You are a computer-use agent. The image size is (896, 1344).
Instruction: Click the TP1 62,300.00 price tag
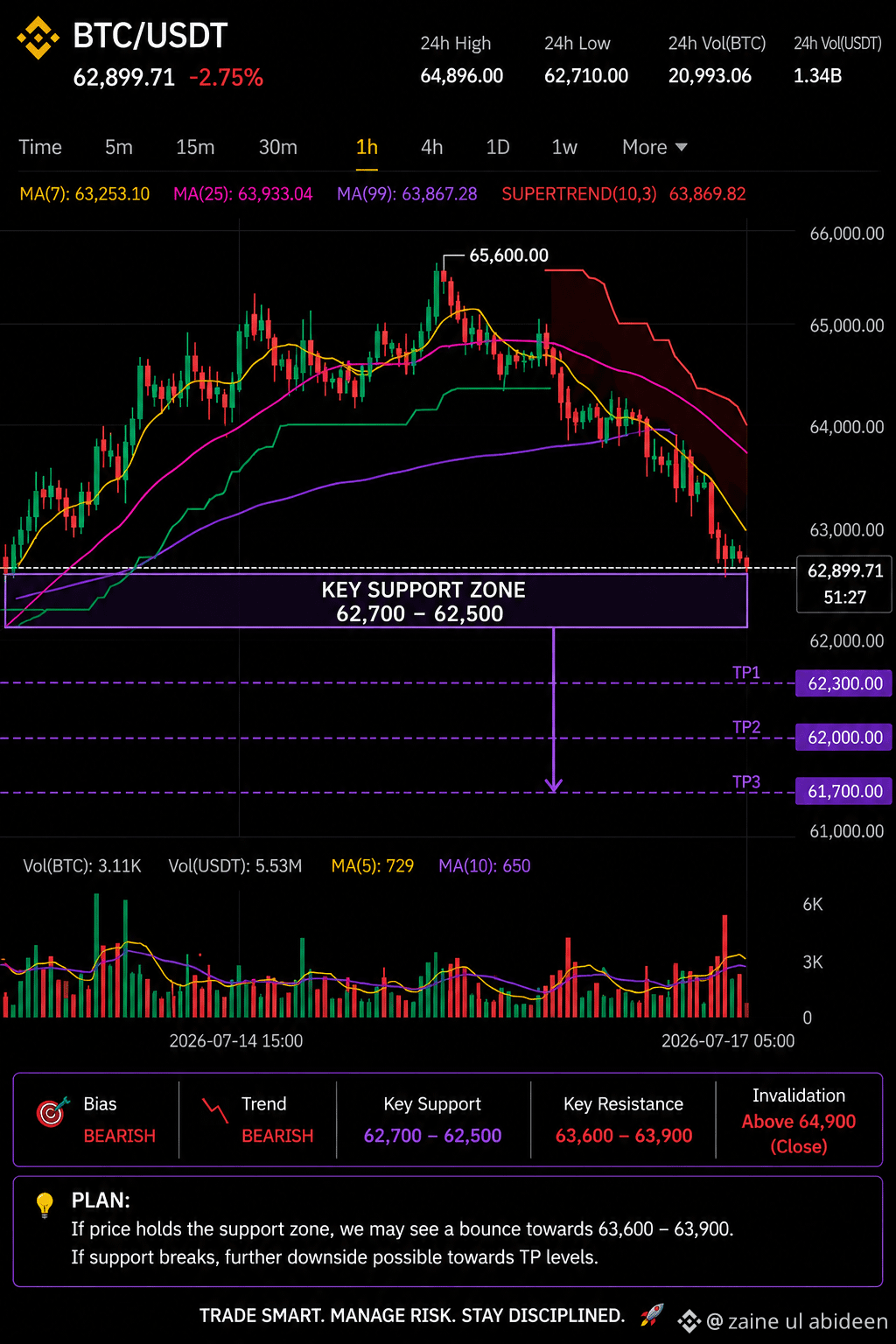[843, 683]
